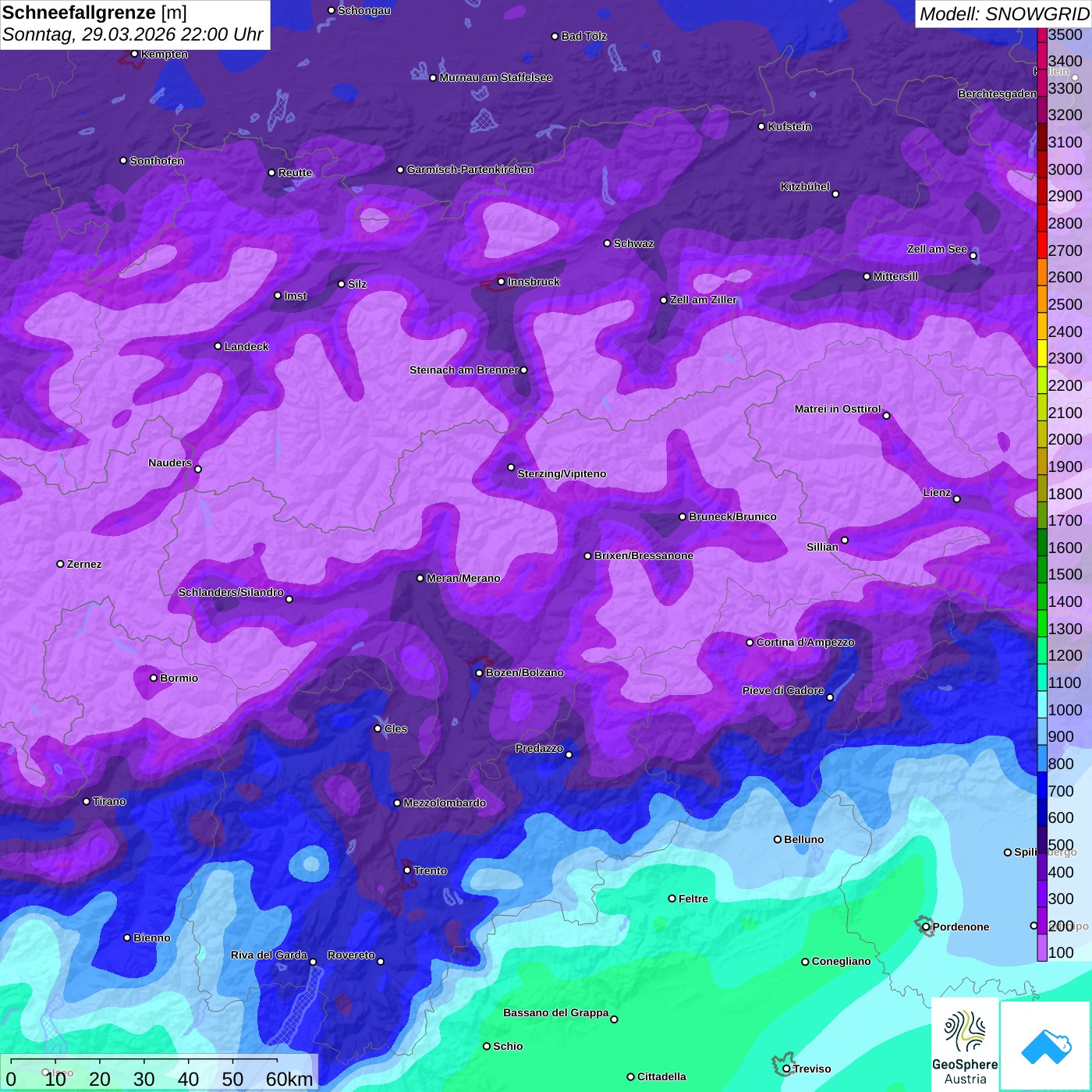Viewport: 1092px width, 1092px height.
Task: Click the Lienz location marker dot
Action: click(x=956, y=498)
